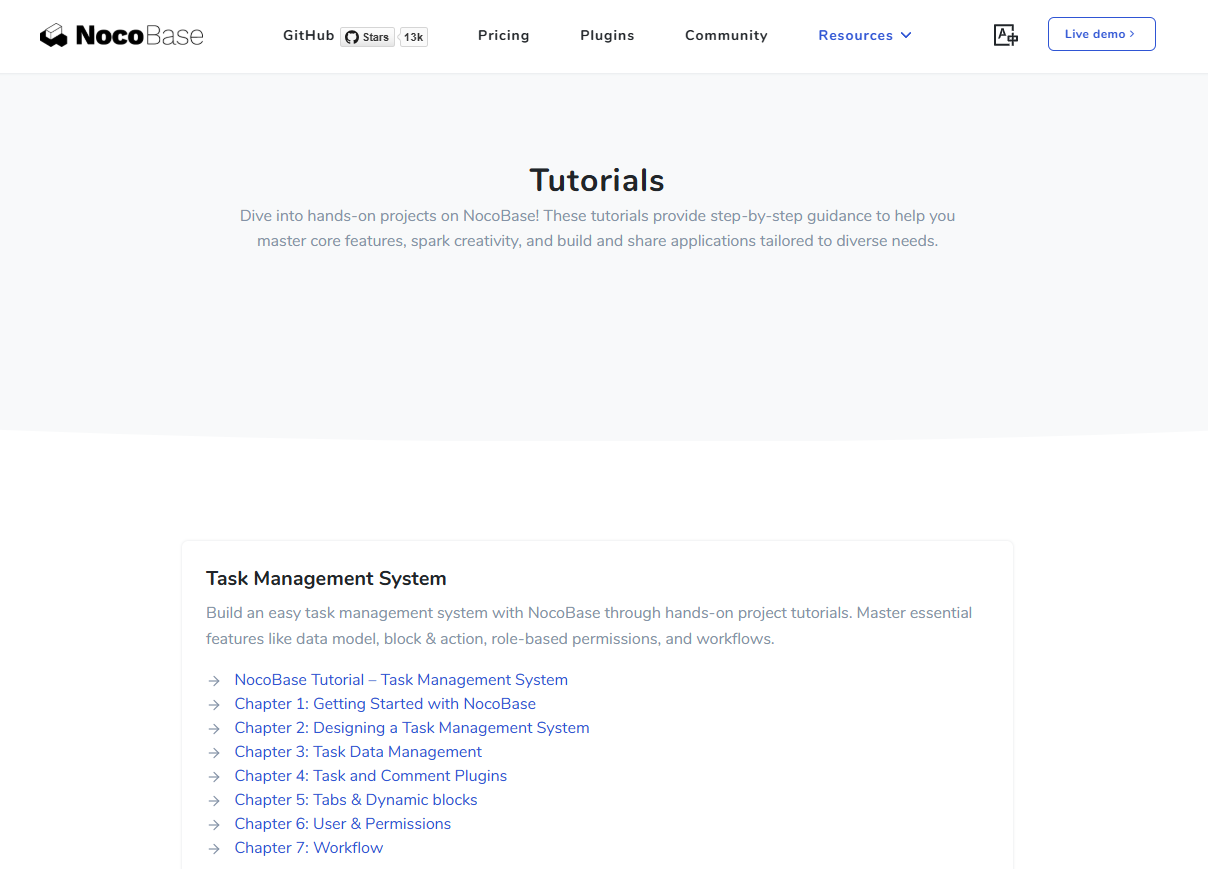The width and height of the screenshot is (1208, 869).
Task: Click arrow beside NocoBase Tutorial link
Action: 214,681
